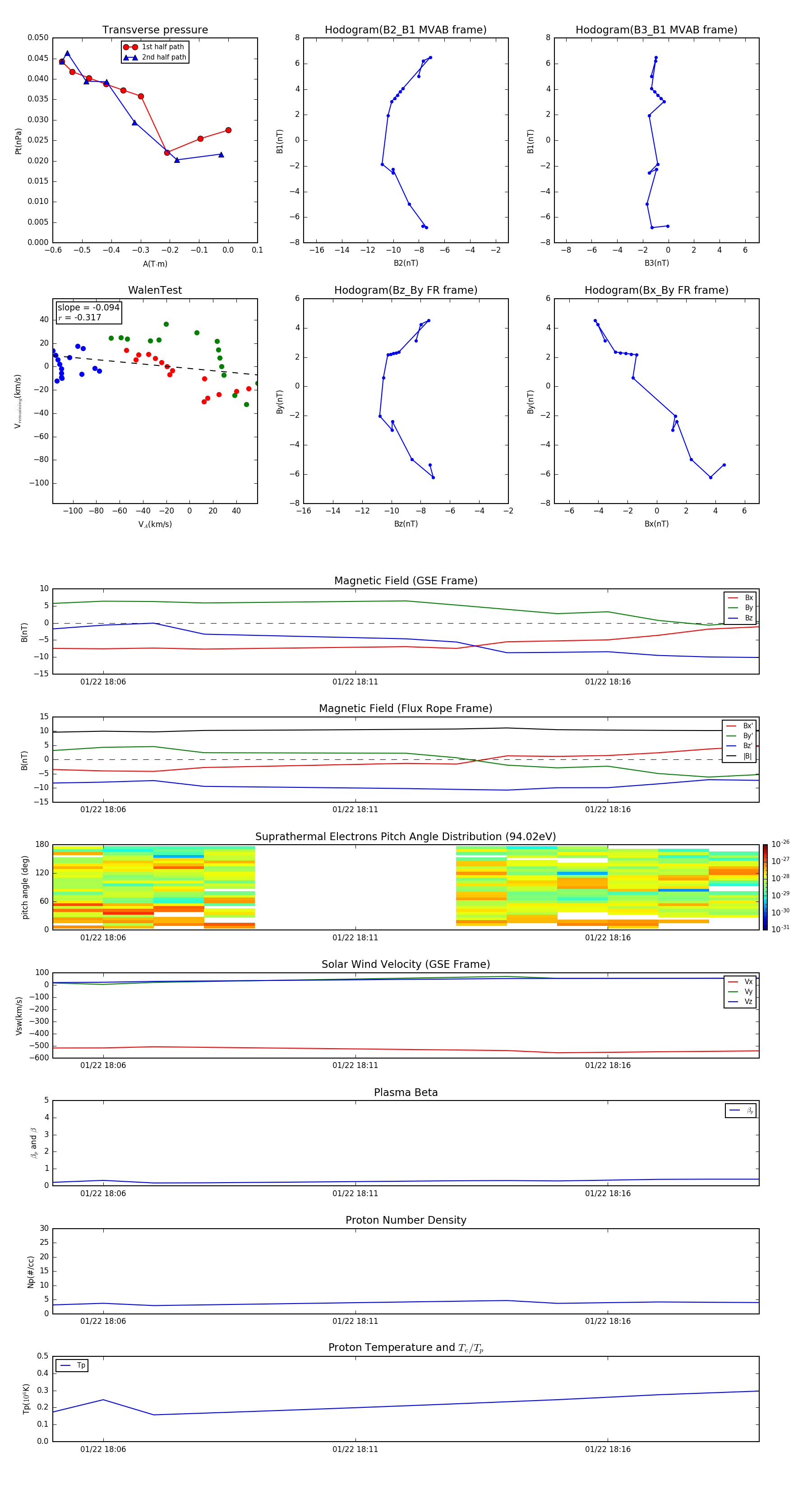Click '01/22 18:11' tick under GSE magnetic field
Viewport: 812px width, 1489px height.
(x=355, y=682)
